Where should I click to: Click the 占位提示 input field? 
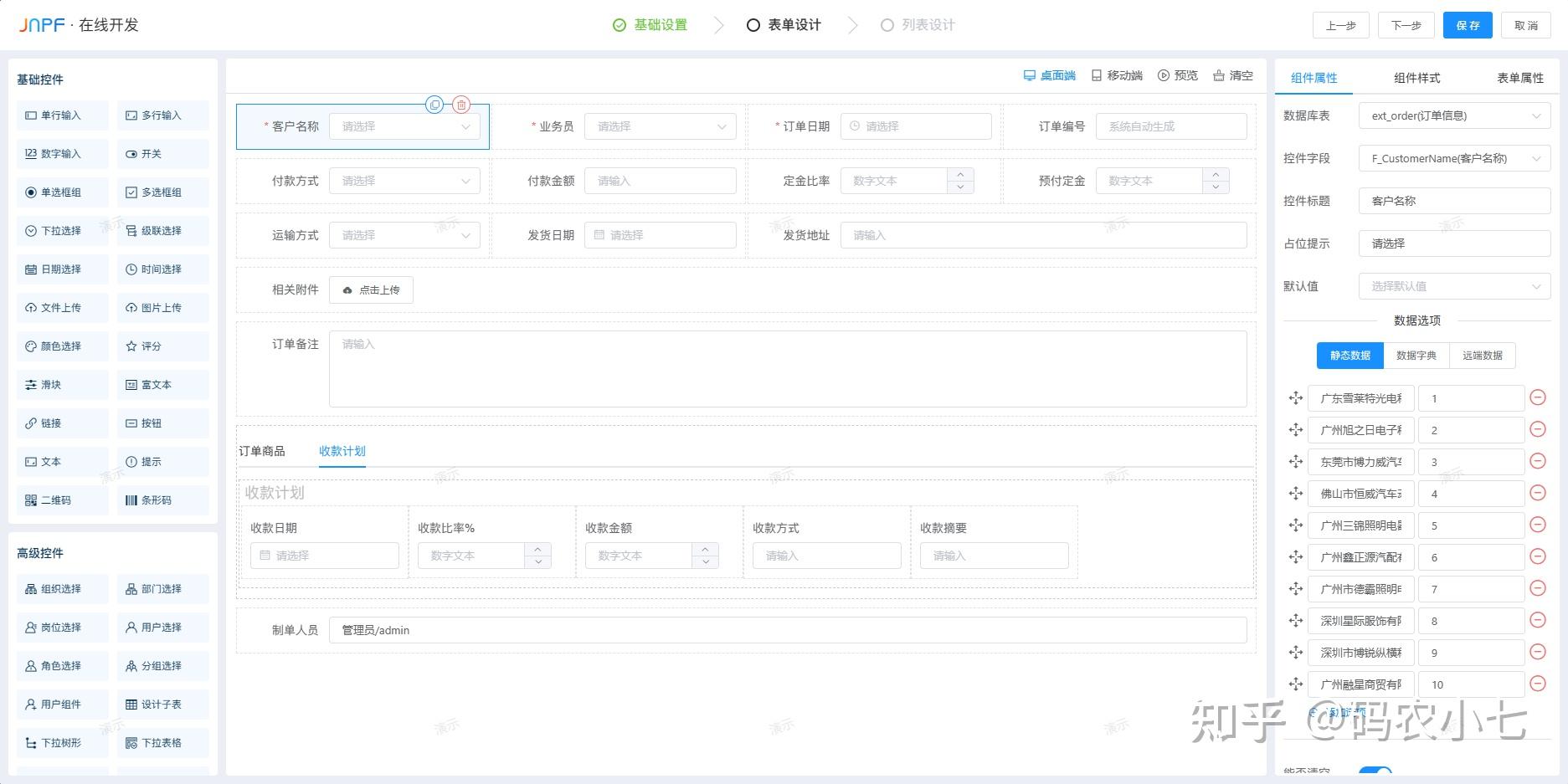coord(1455,243)
